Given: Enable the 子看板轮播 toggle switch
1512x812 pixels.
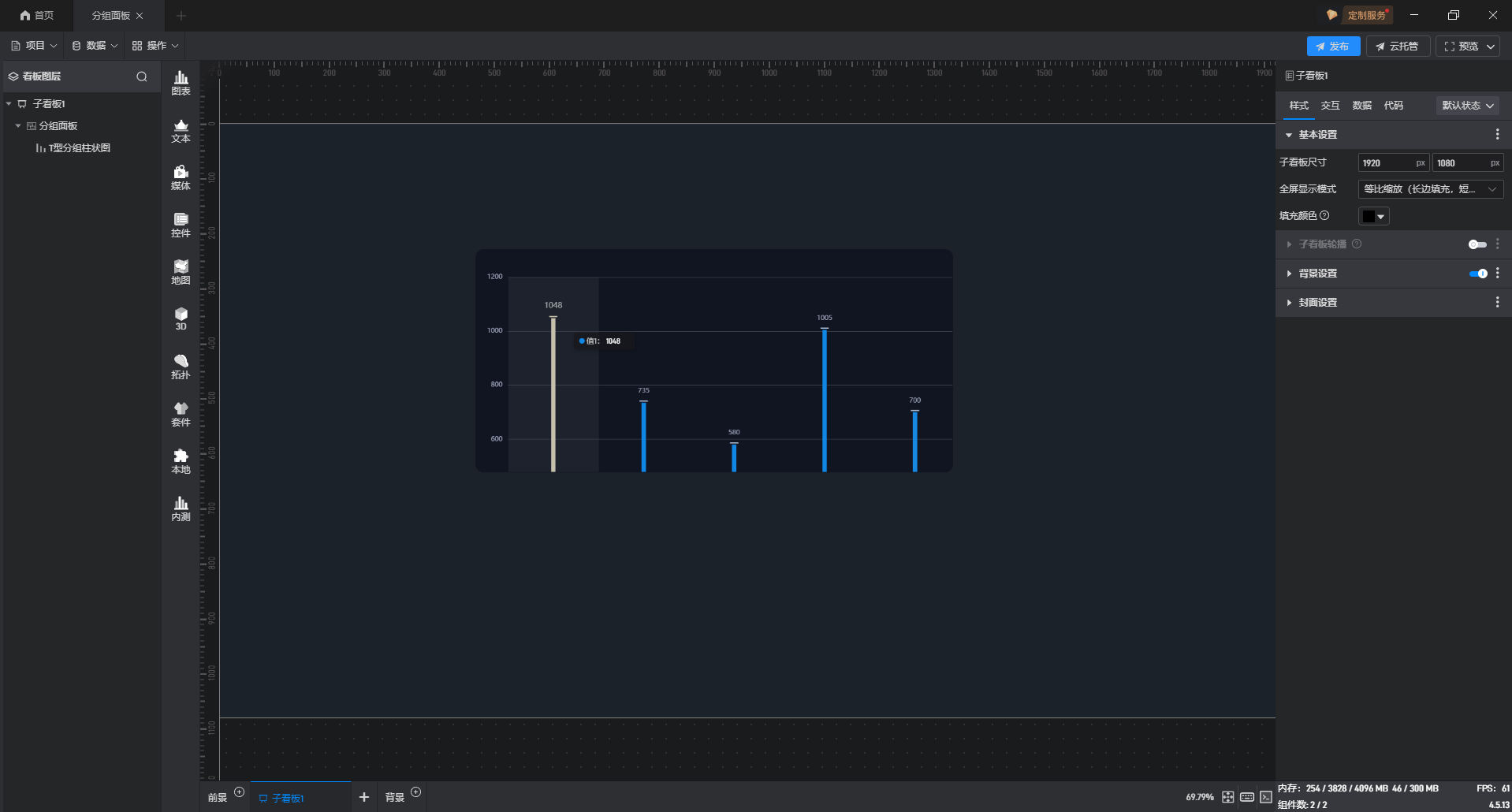Looking at the screenshot, I should (x=1477, y=244).
